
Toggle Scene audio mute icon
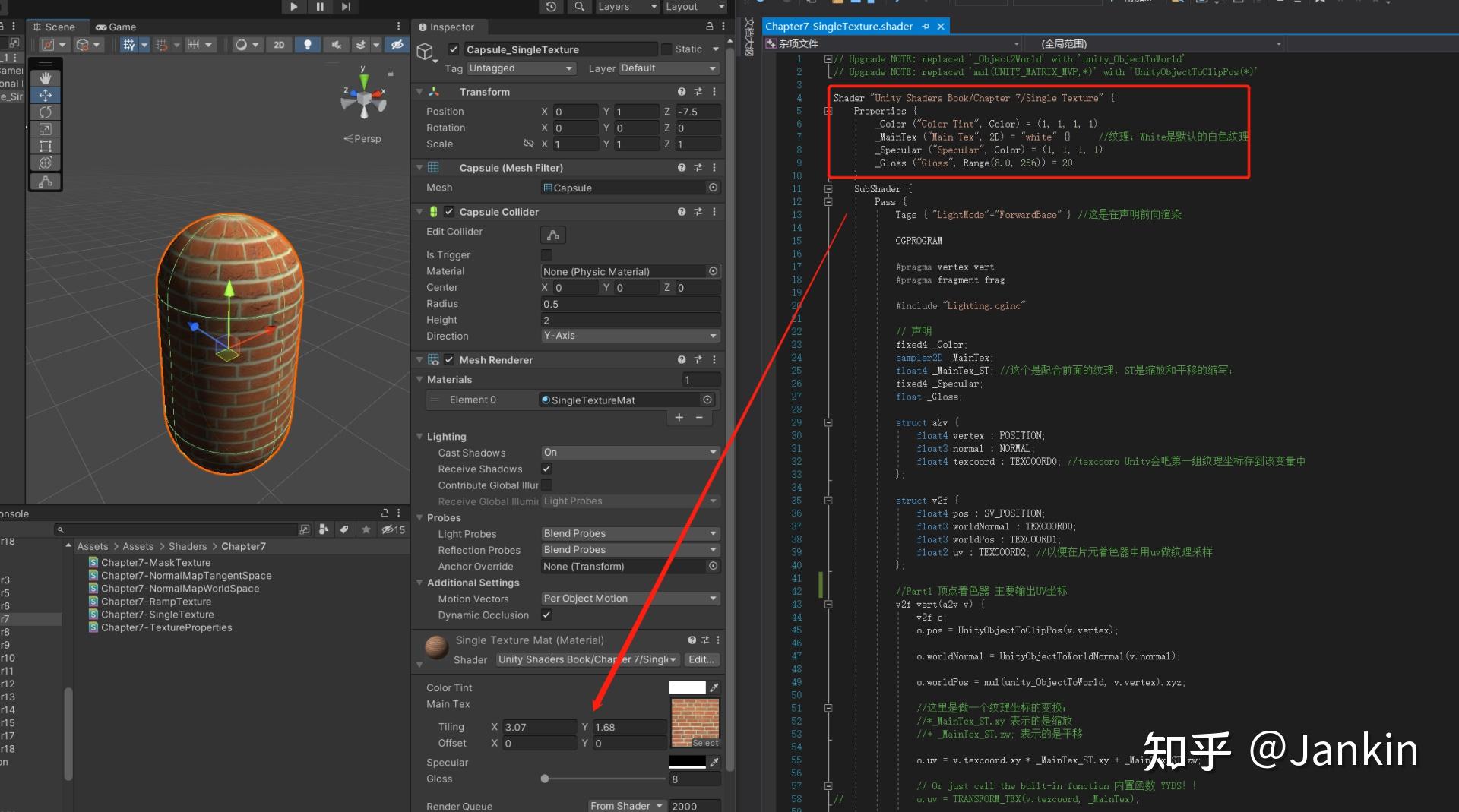coord(337,45)
